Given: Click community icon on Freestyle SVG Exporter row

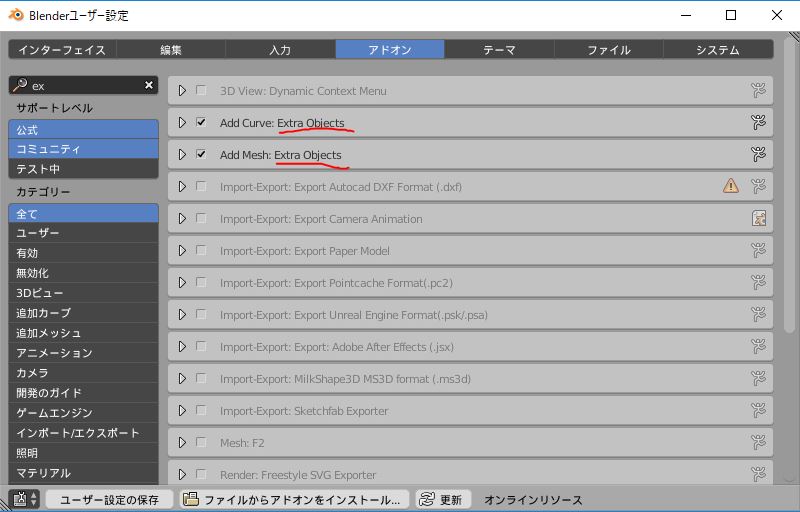Looking at the screenshot, I should click(758, 475).
